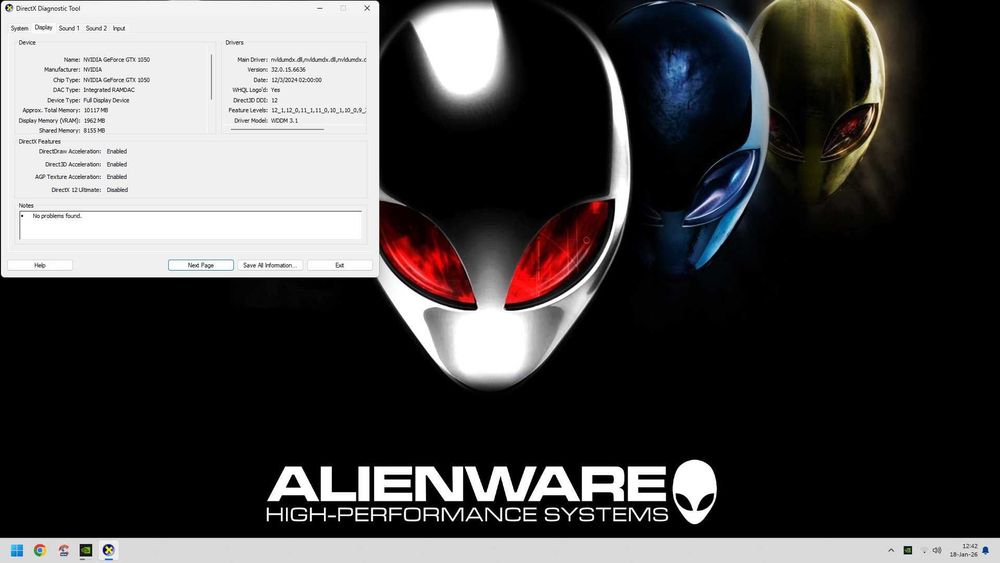Click the Integrated RAMDAC value
The image size is (1000, 563).
point(109,91)
